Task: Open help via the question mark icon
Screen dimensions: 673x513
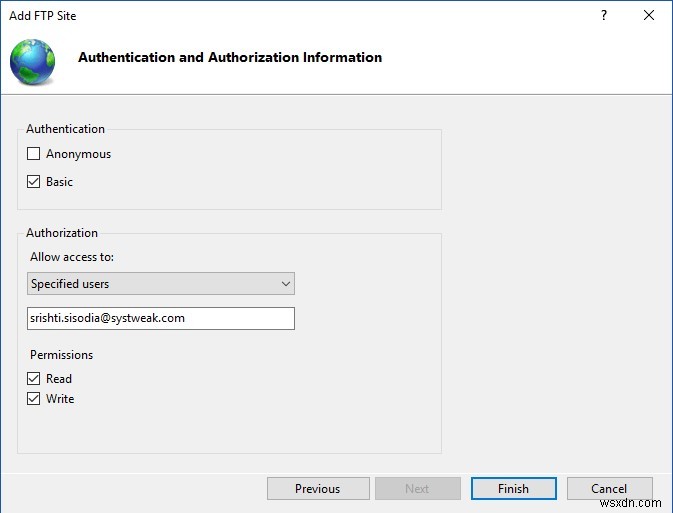Action: [x=604, y=15]
